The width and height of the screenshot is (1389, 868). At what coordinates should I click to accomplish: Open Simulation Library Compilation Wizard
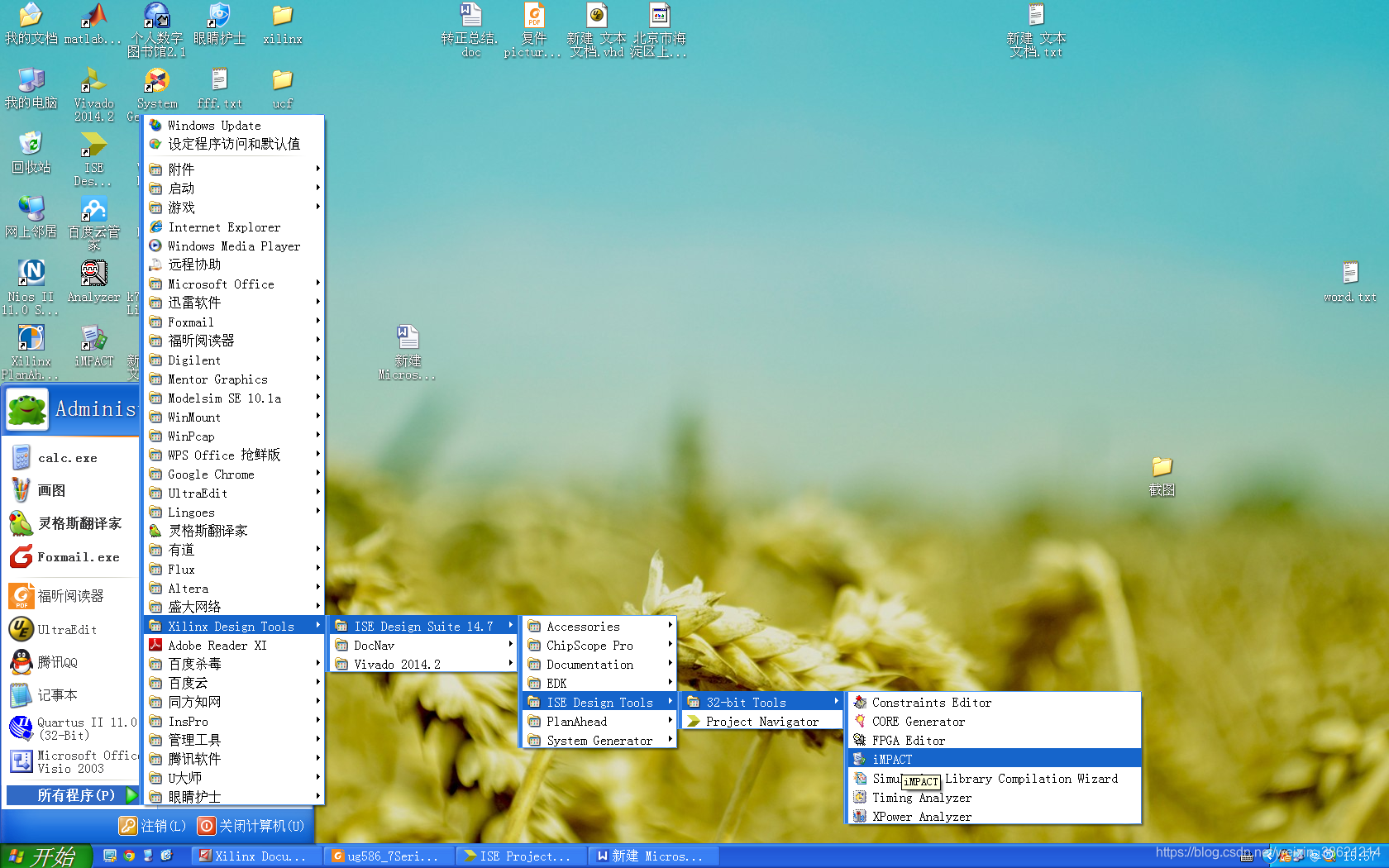[x=995, y=778]
